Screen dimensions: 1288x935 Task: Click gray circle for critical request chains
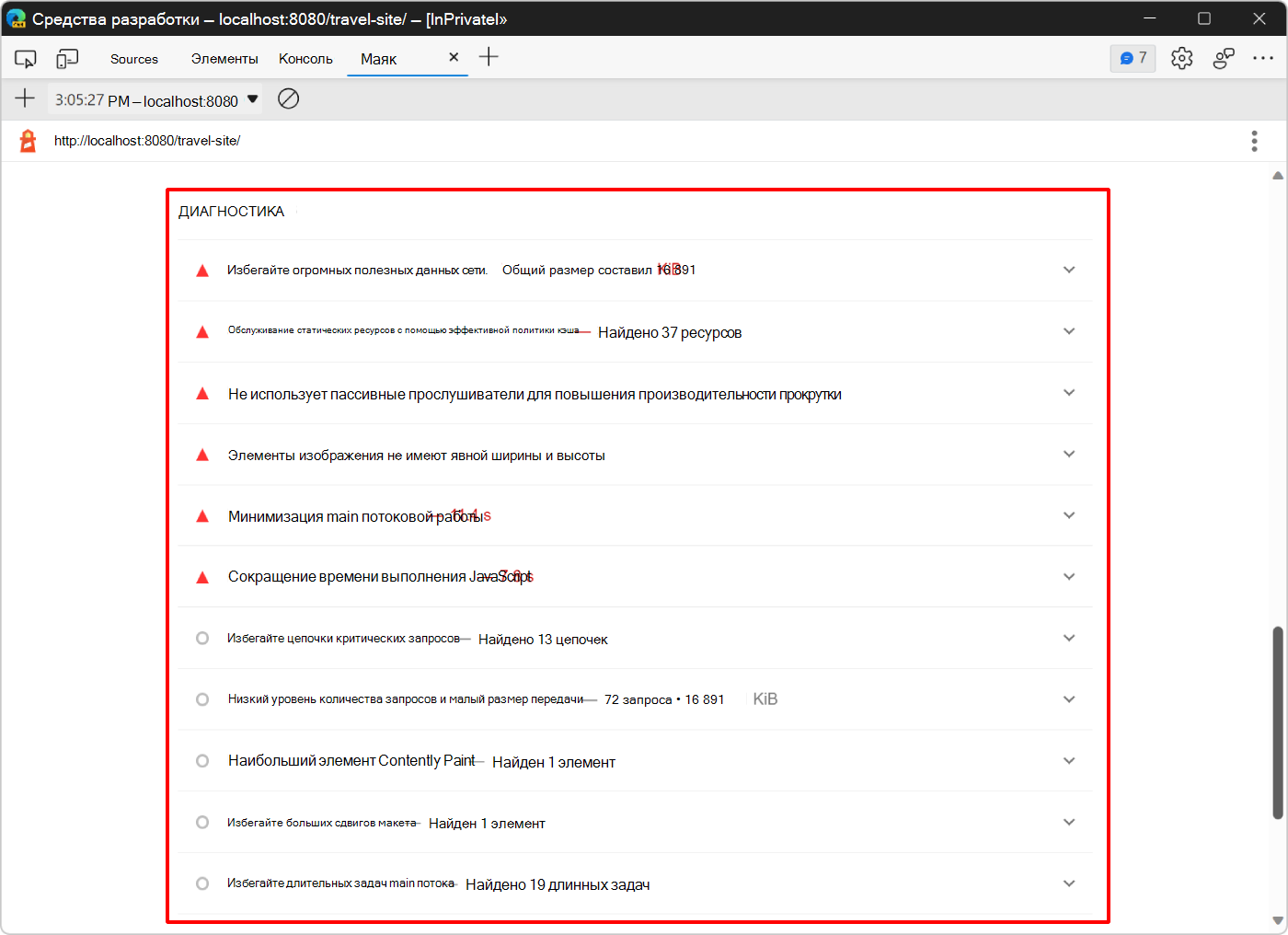click(202, 638)
